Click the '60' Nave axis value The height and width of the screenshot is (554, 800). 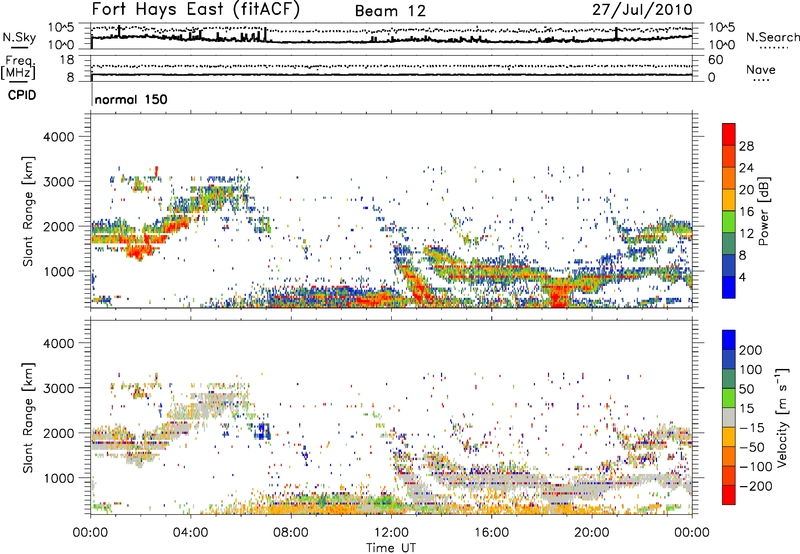click(716, 60)
